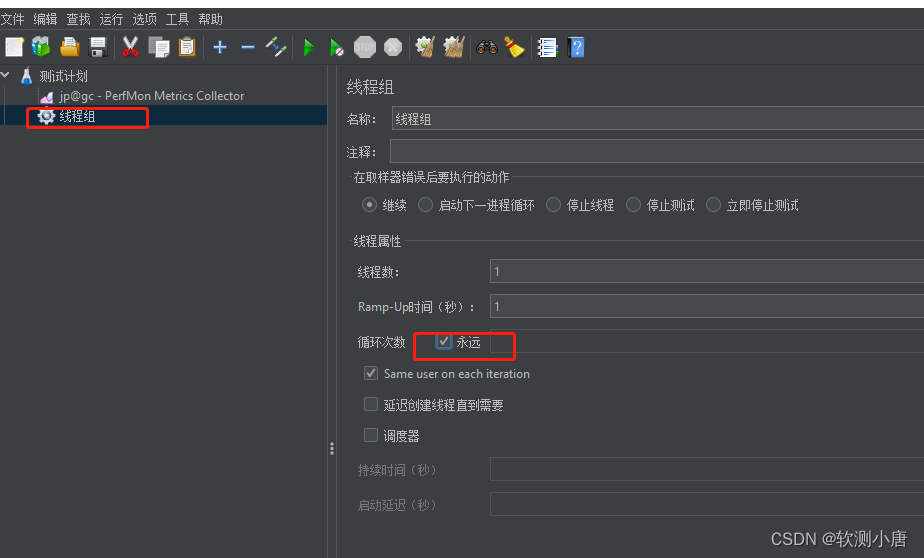Select jp@gc - PerfMon Metrics Collector text
Screen dimensions: 924x558
pyautogui.click(x=151, y=96)
